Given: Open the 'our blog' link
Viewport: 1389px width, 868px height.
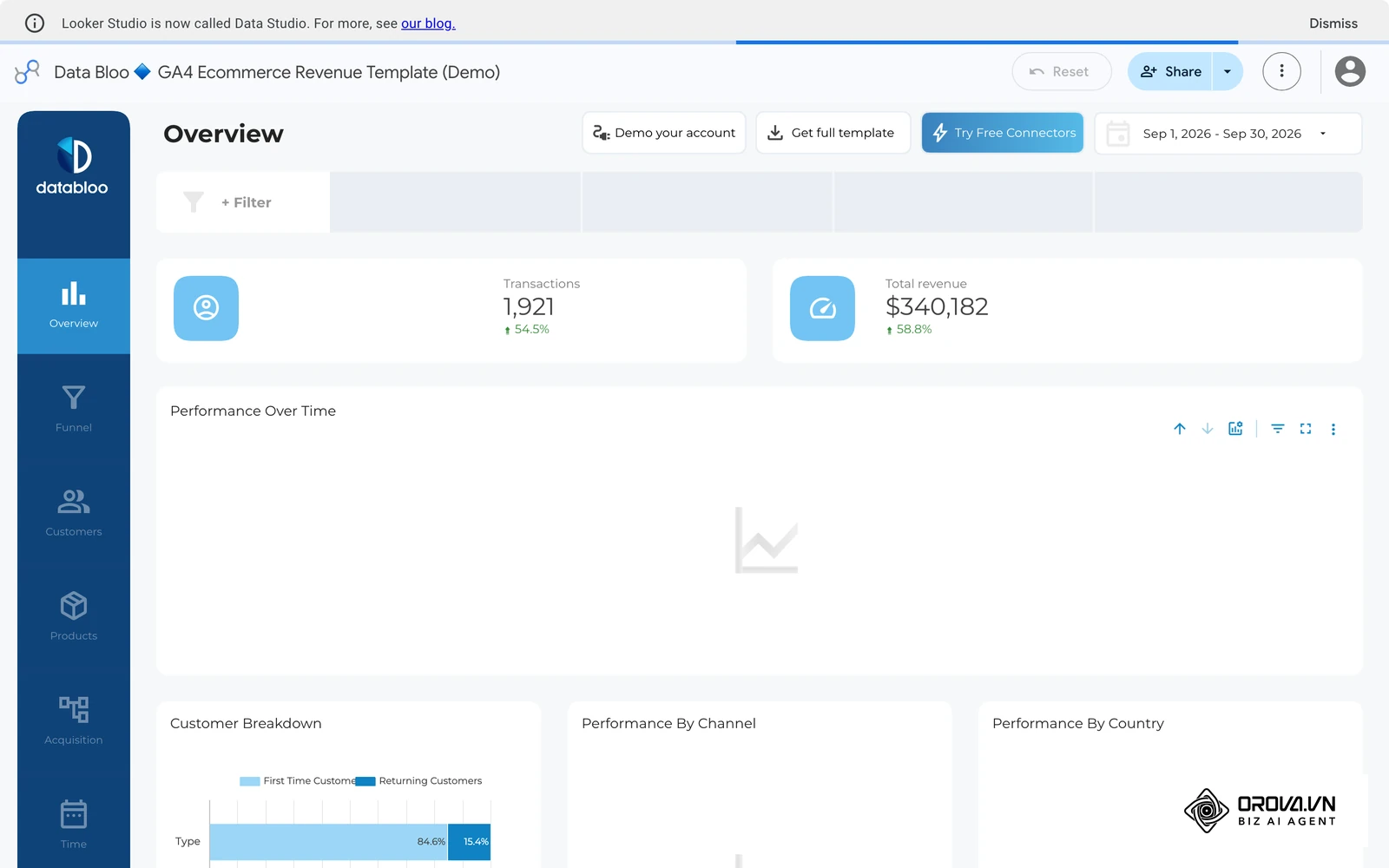Looking at the screenshot, I should [428, 23].
